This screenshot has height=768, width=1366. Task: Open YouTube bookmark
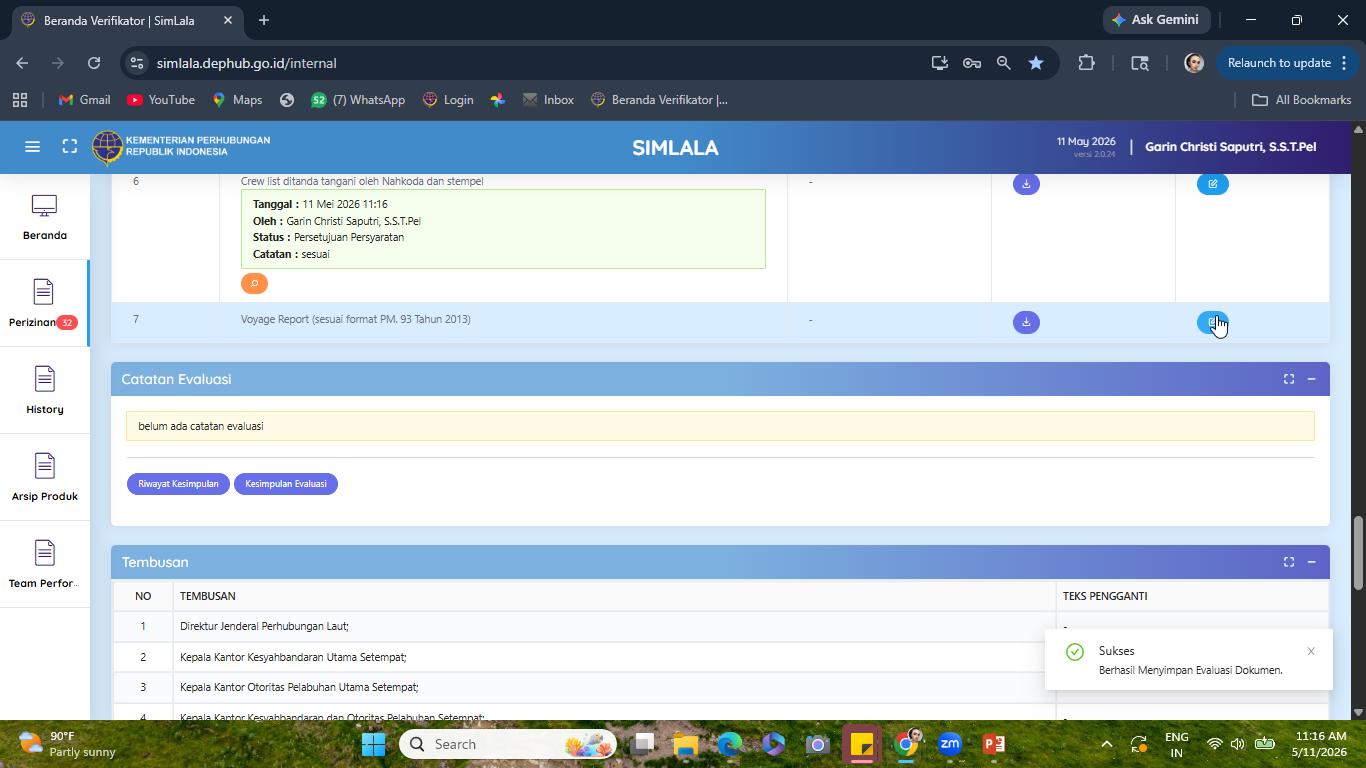pyautogui.click(x=161, y=100)
